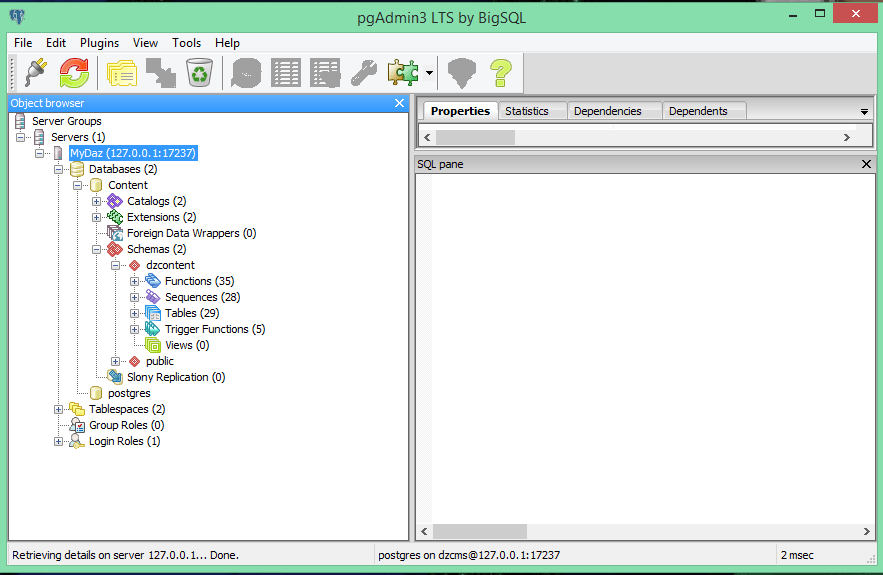This screenshot has width=883, height=575.
Task: Click the pgAdmin elephant icon in the title bar
Action: (17, 17)
